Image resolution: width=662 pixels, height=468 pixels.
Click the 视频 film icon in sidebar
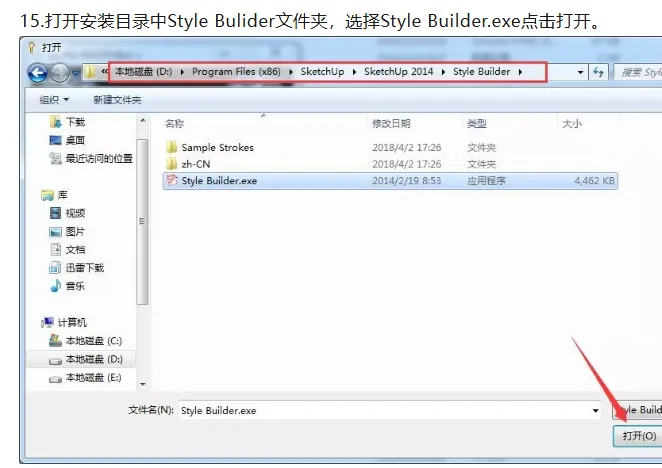click(x=55, y=213)
